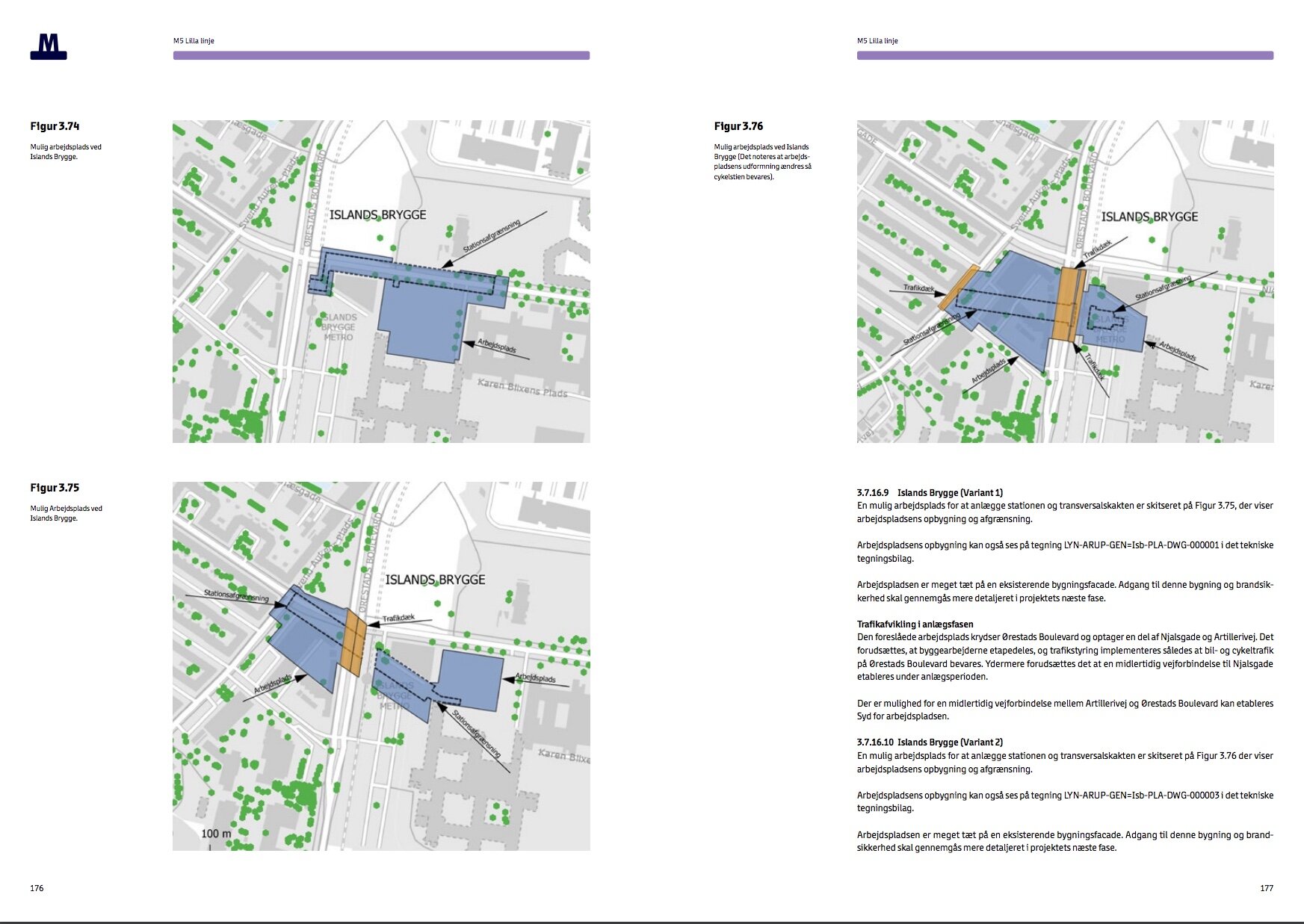Click the Figur 3.74 heading
This screenshot has height=924, width=1304.
point(55,126)
